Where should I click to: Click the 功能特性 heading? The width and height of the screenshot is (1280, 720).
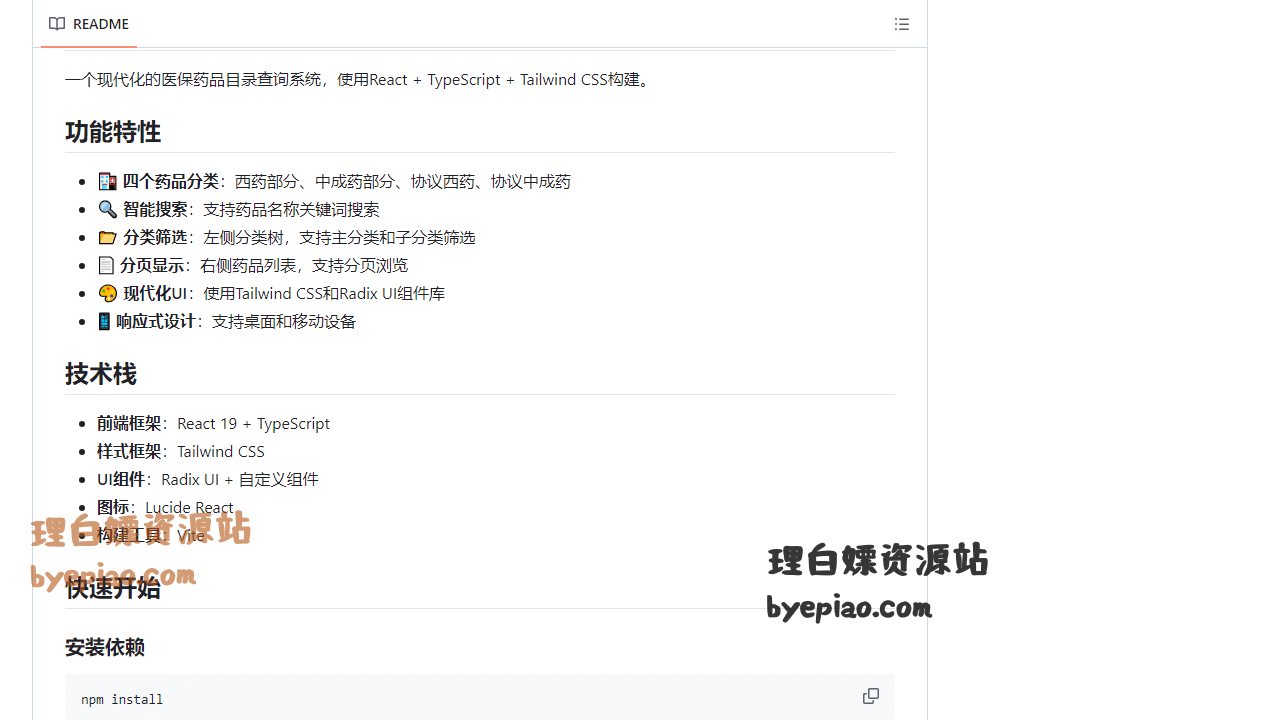point(113,132)
